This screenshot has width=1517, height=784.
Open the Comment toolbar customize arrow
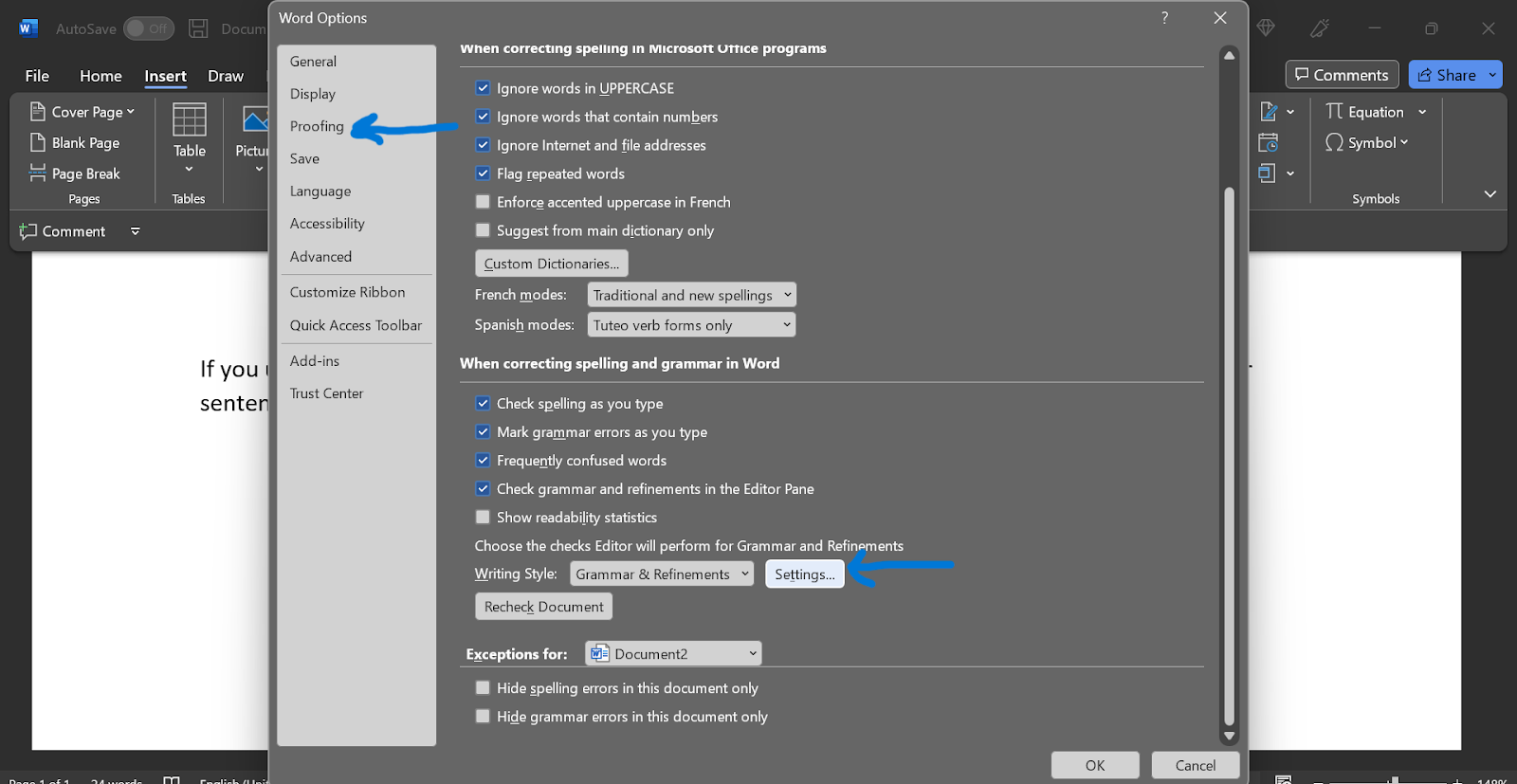[x=135, y=231]
